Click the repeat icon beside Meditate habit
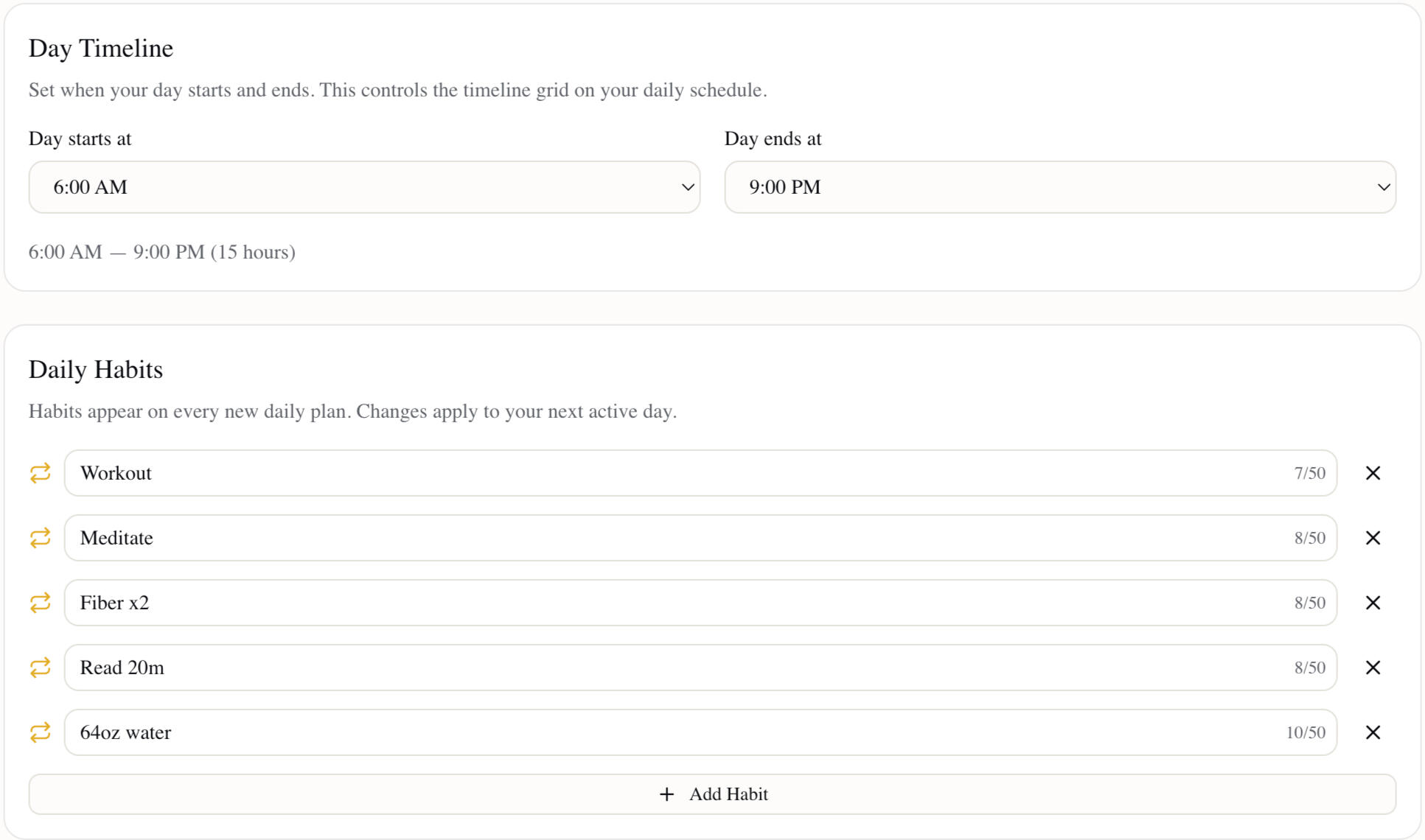 (x=41, y=538)
